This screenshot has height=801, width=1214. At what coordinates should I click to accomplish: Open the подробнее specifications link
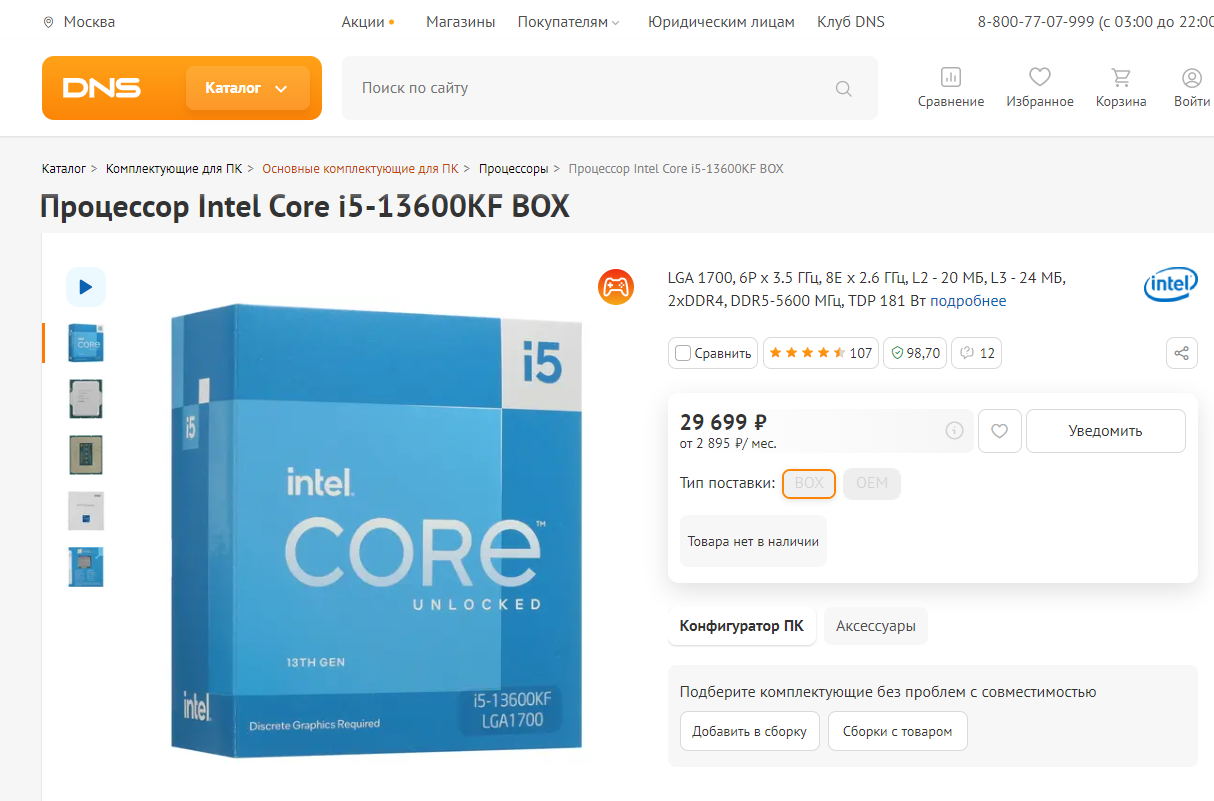[969, 301]
